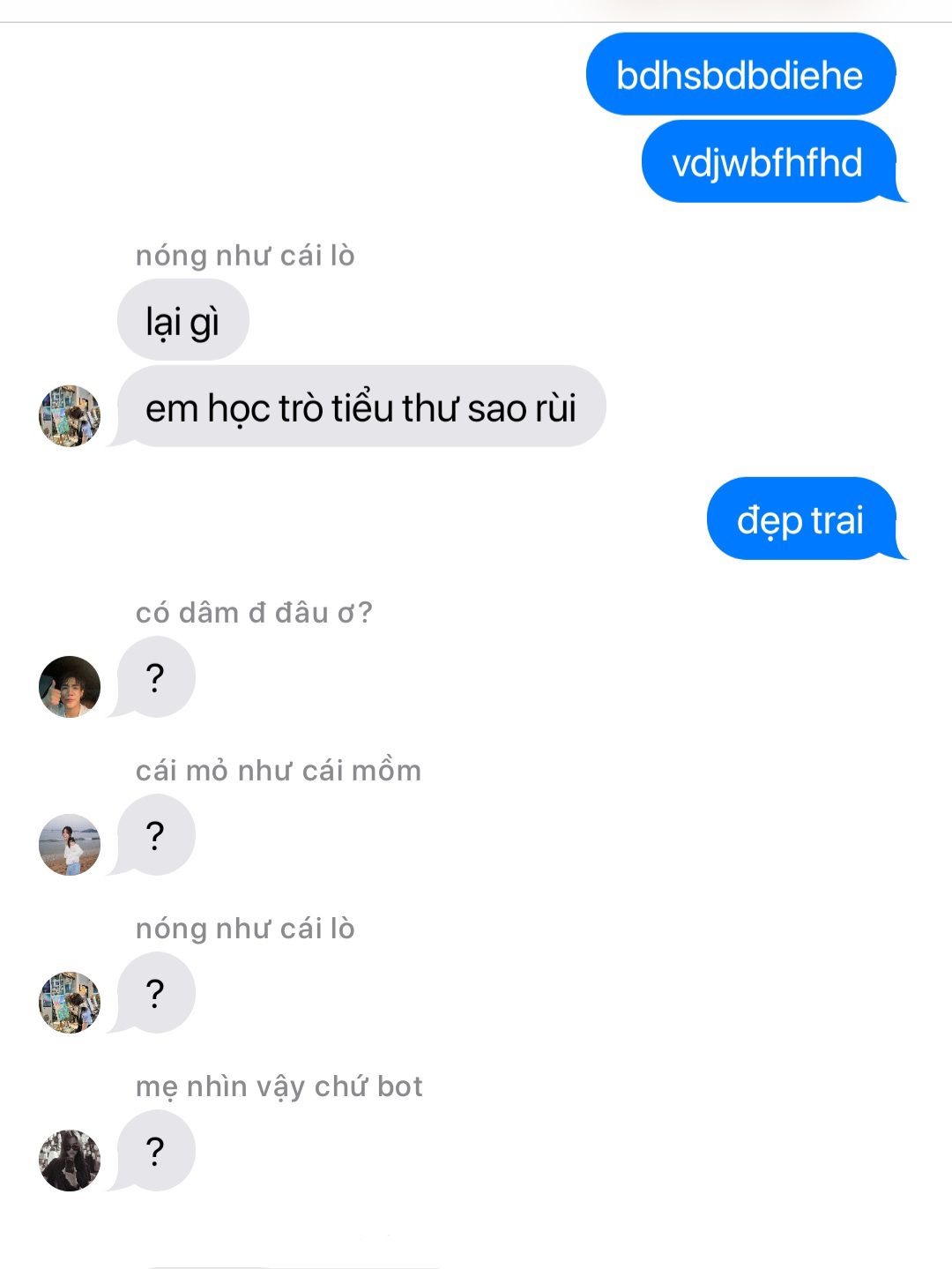Image resolution: width=952 pixels, height=1269 pixels.
Task: Select the 'bdhsbdbdiehe' sent message bubble
Action: click(x=740, y=74)
